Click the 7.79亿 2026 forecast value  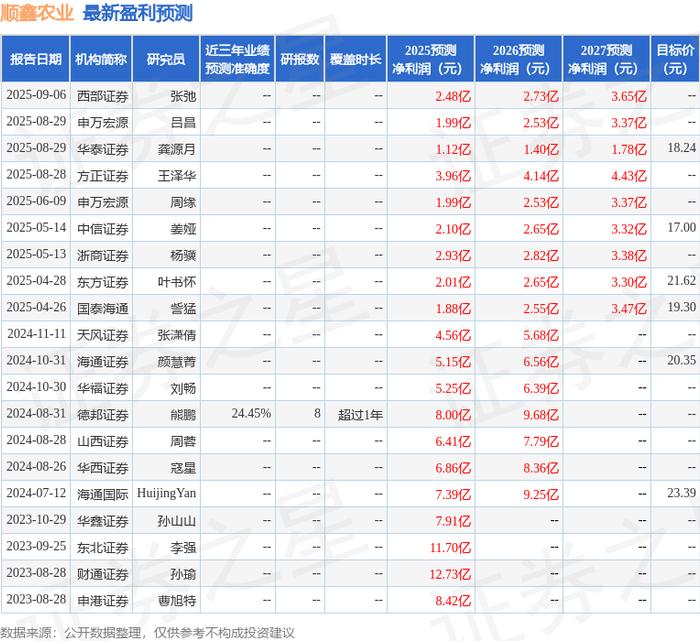[541, 441]
